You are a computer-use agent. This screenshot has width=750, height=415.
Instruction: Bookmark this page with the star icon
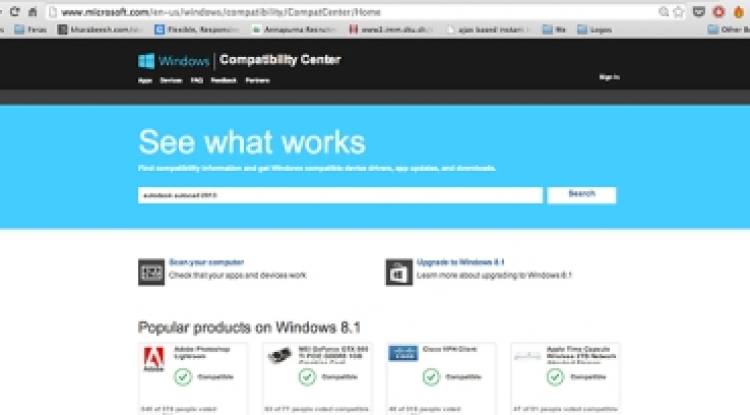point(678,12)
